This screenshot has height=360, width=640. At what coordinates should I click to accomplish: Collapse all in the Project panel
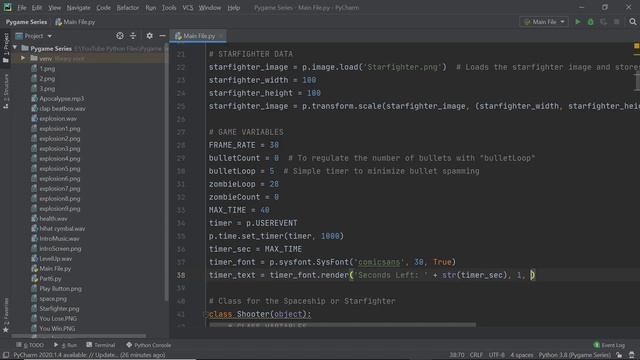[133, 36]
